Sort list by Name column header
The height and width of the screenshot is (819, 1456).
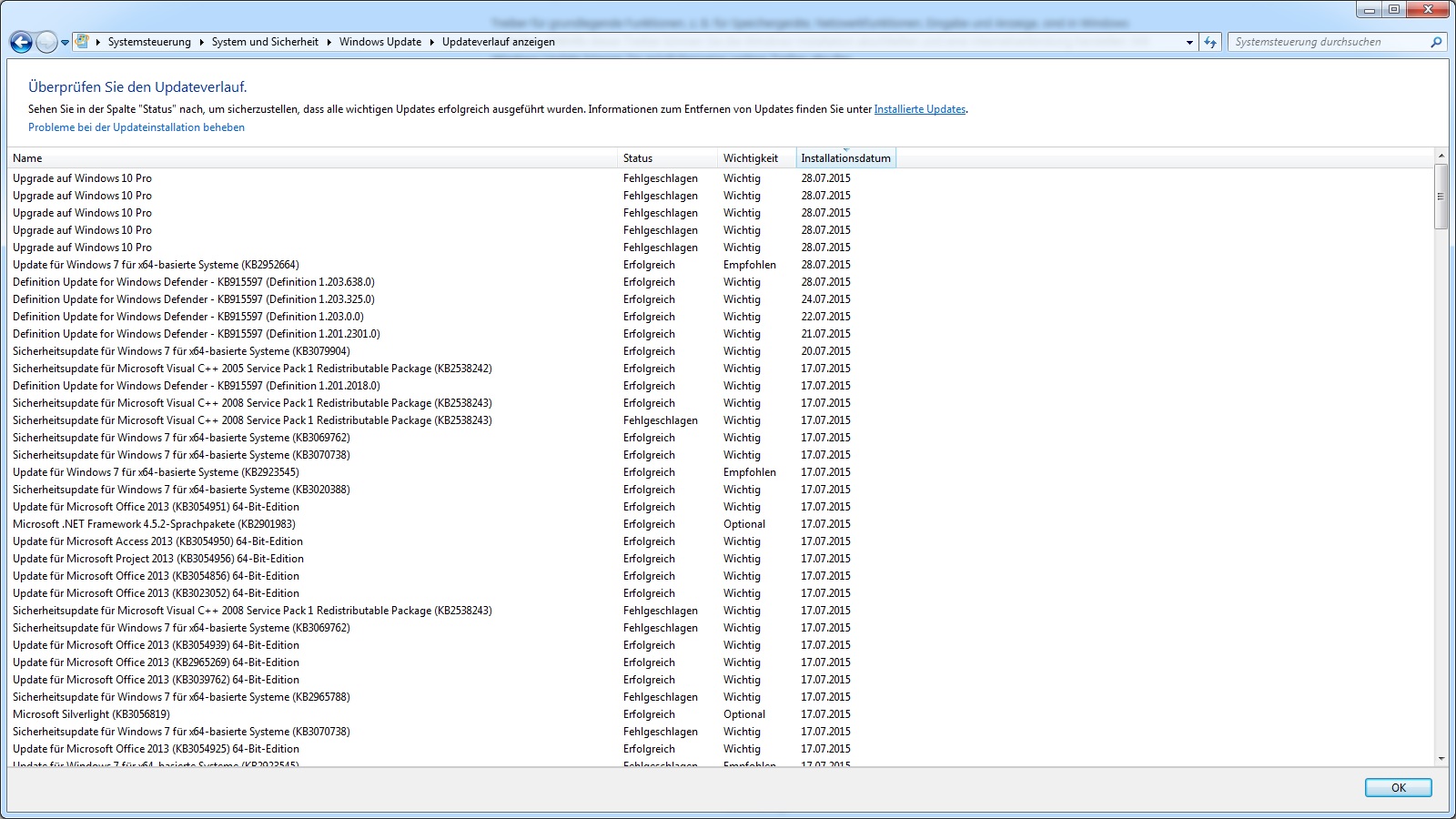pos(313,158)
